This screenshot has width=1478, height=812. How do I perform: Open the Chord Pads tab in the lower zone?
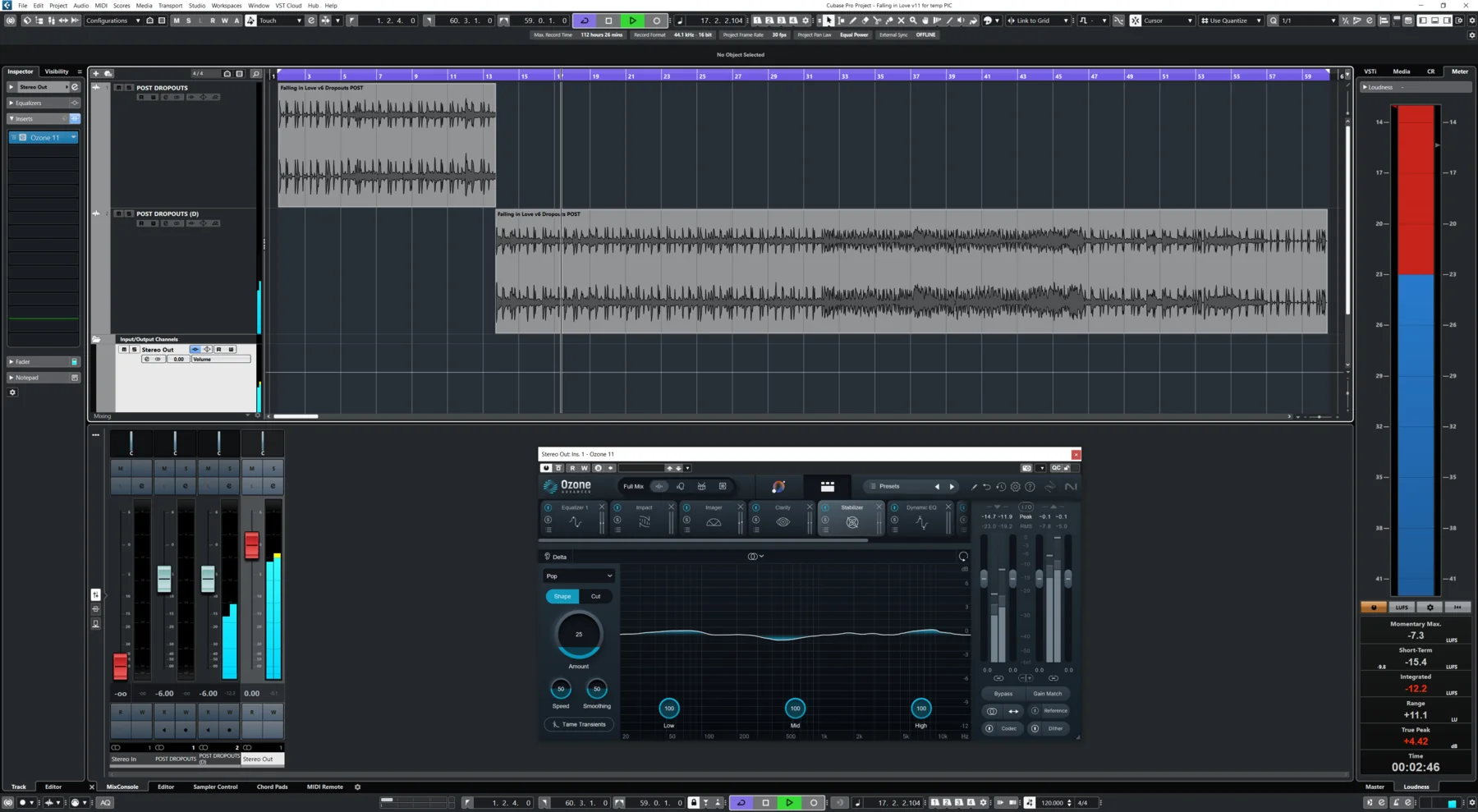272,787
